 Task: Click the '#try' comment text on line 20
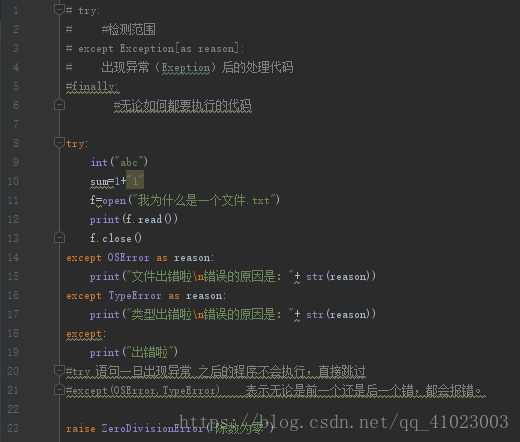click(x=78, y=372)
